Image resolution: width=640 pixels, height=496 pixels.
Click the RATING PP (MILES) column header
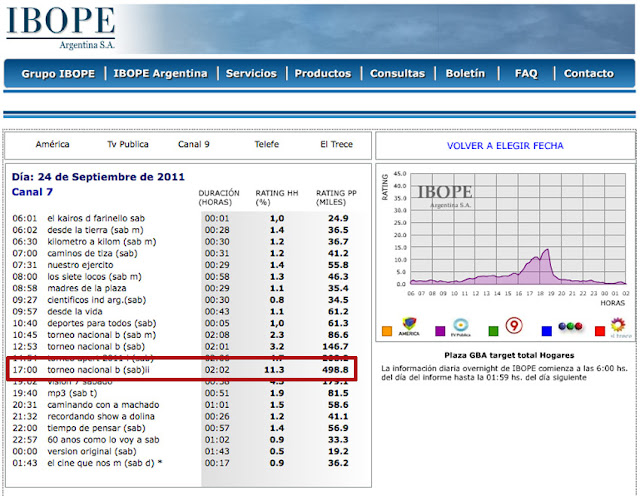(336, 198)
